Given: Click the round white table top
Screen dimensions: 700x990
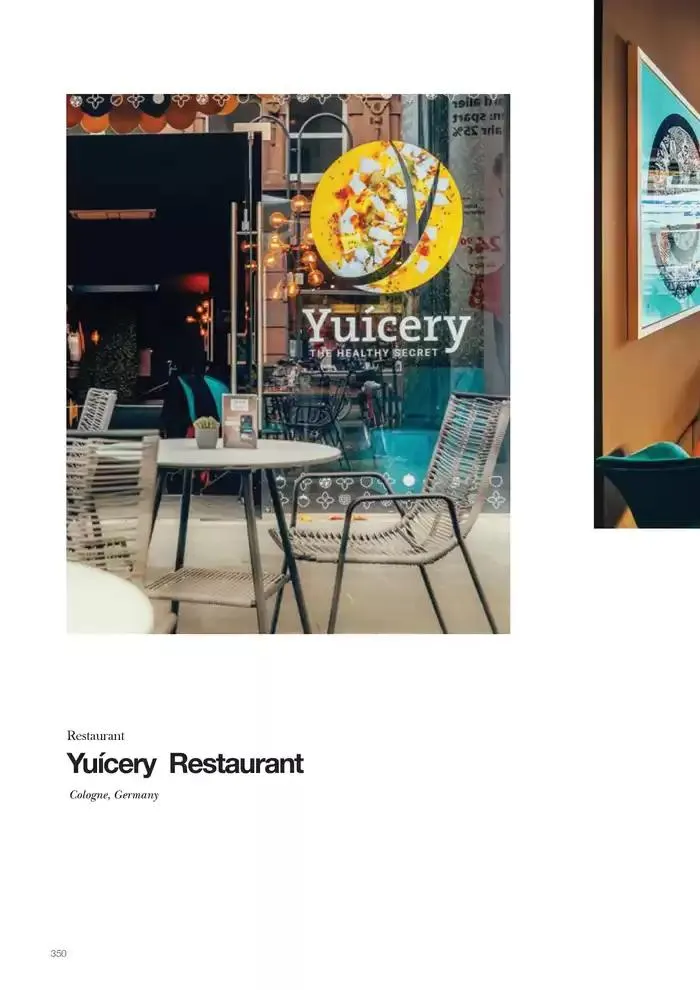Looking at the screenshot, I should (246, 454).
